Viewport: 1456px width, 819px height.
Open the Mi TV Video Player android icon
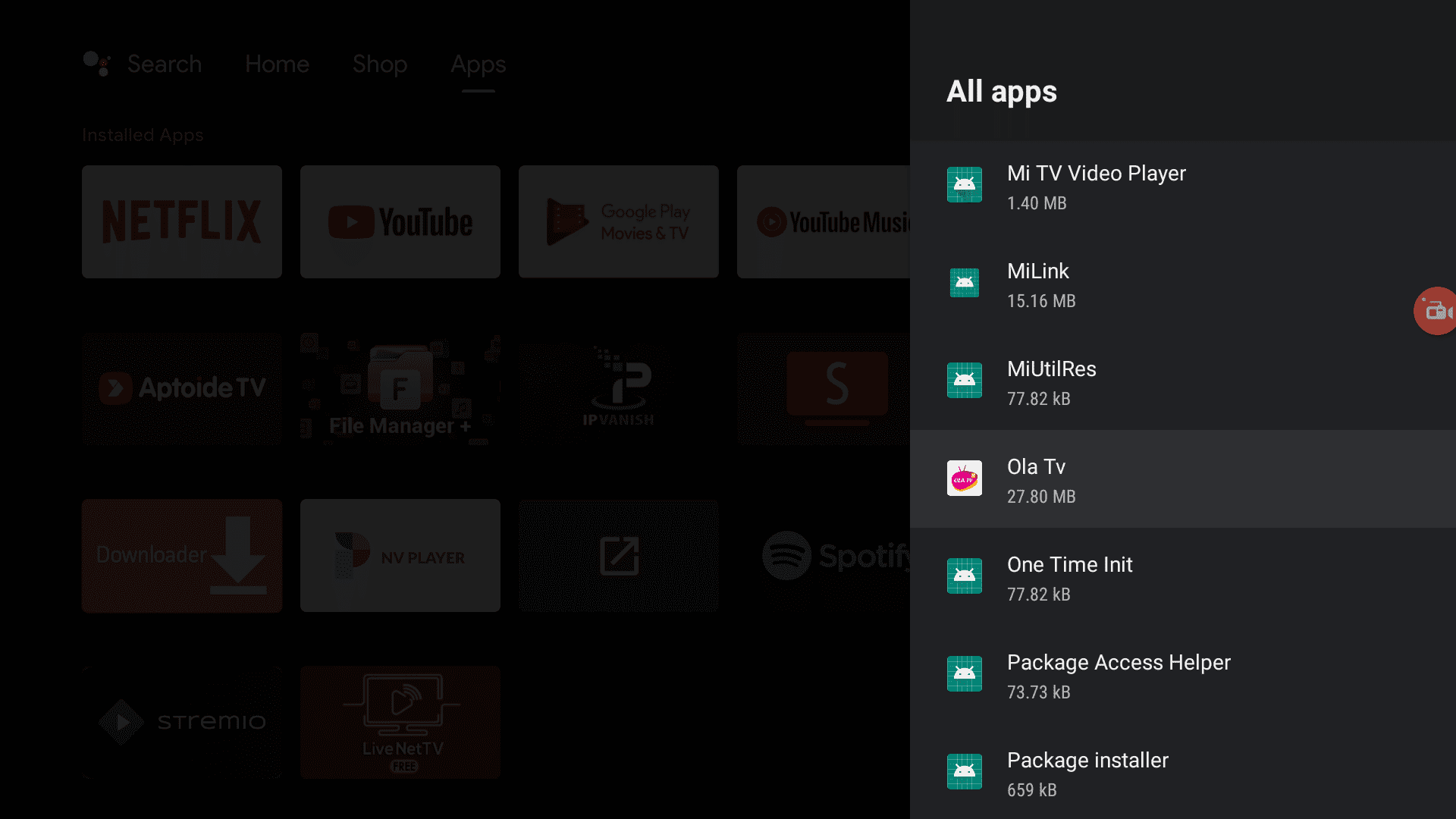[x=965, y=184]
